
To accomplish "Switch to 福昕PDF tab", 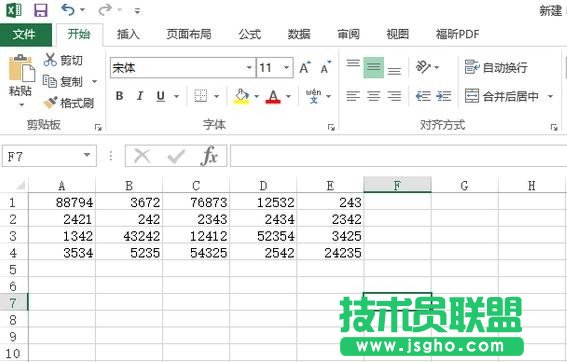I will point(457,34).
